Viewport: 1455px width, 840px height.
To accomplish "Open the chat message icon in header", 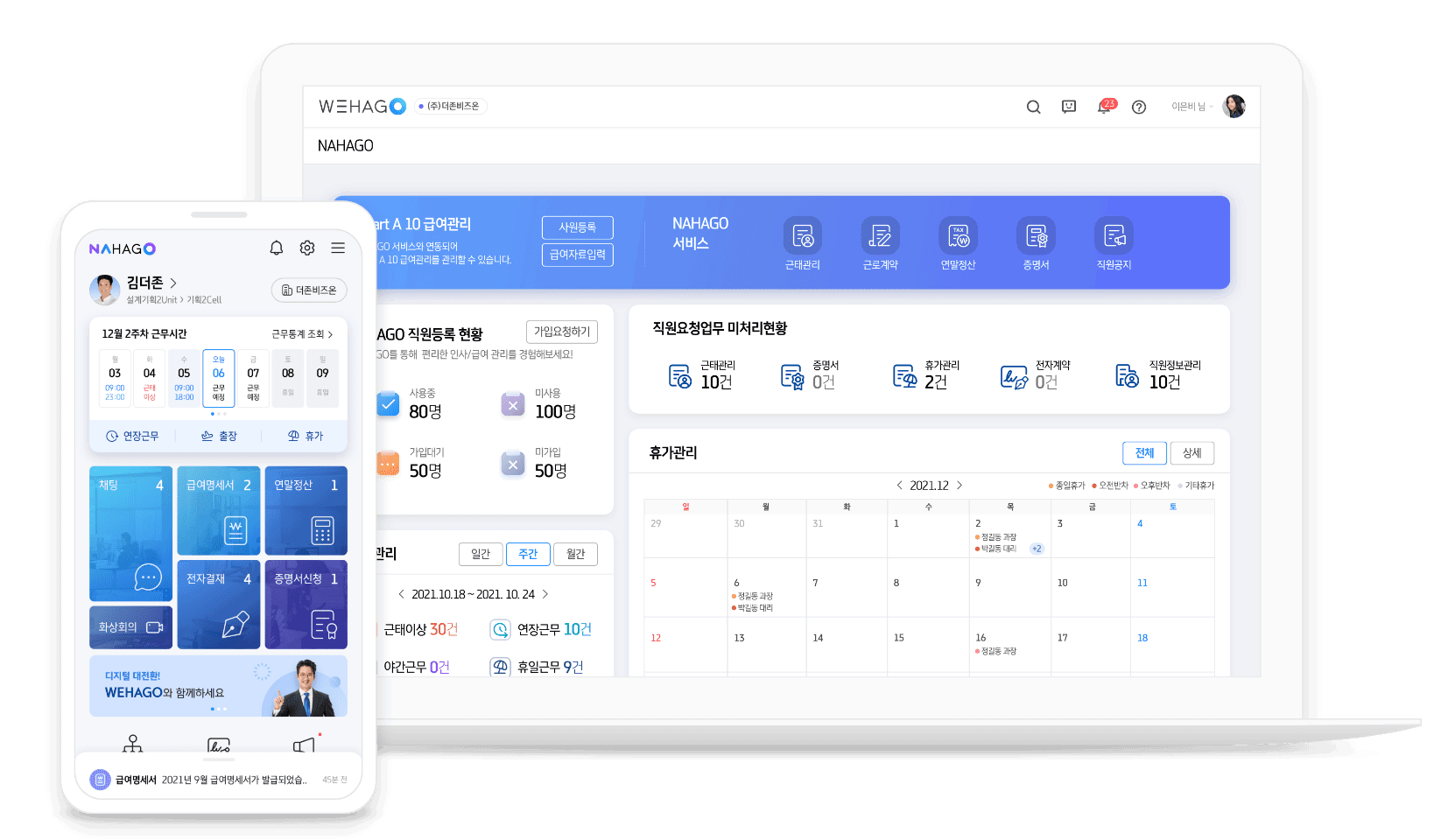I will coord(1069,107).
